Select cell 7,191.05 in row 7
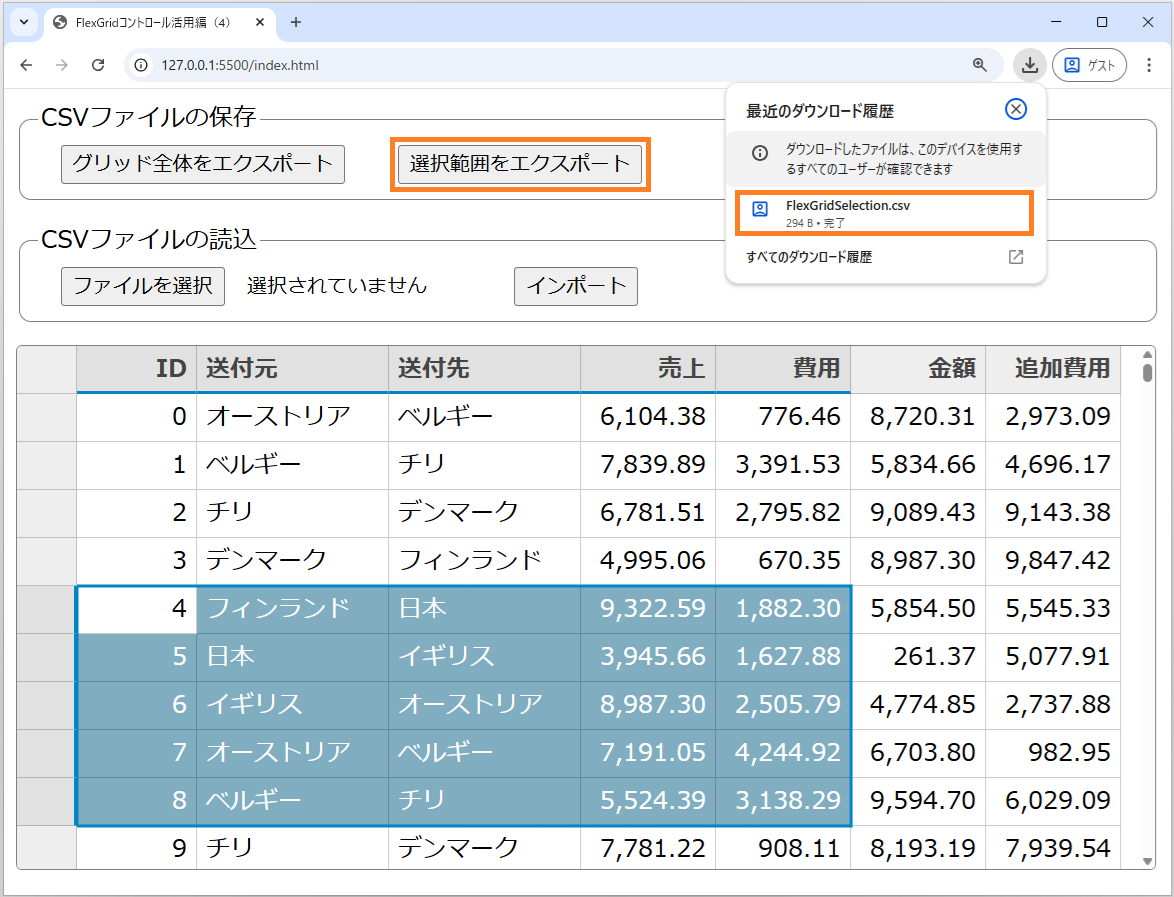1174x897 pixels. [x=648, y=752]
